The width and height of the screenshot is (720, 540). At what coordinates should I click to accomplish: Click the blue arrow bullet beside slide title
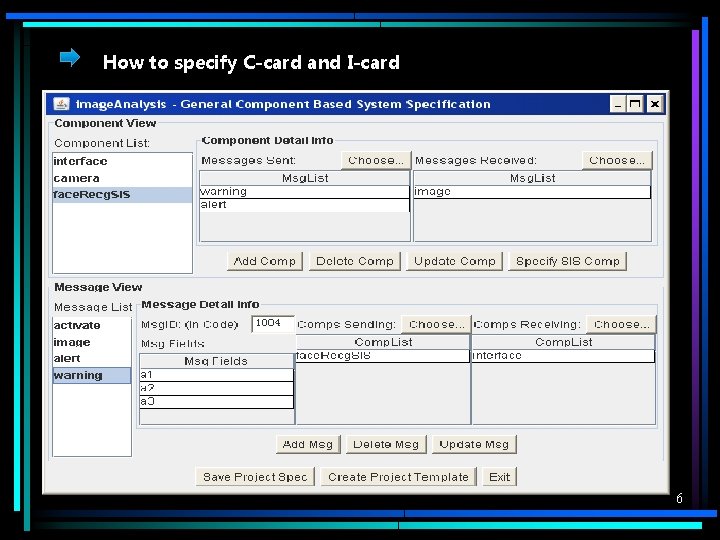point(70,58)
